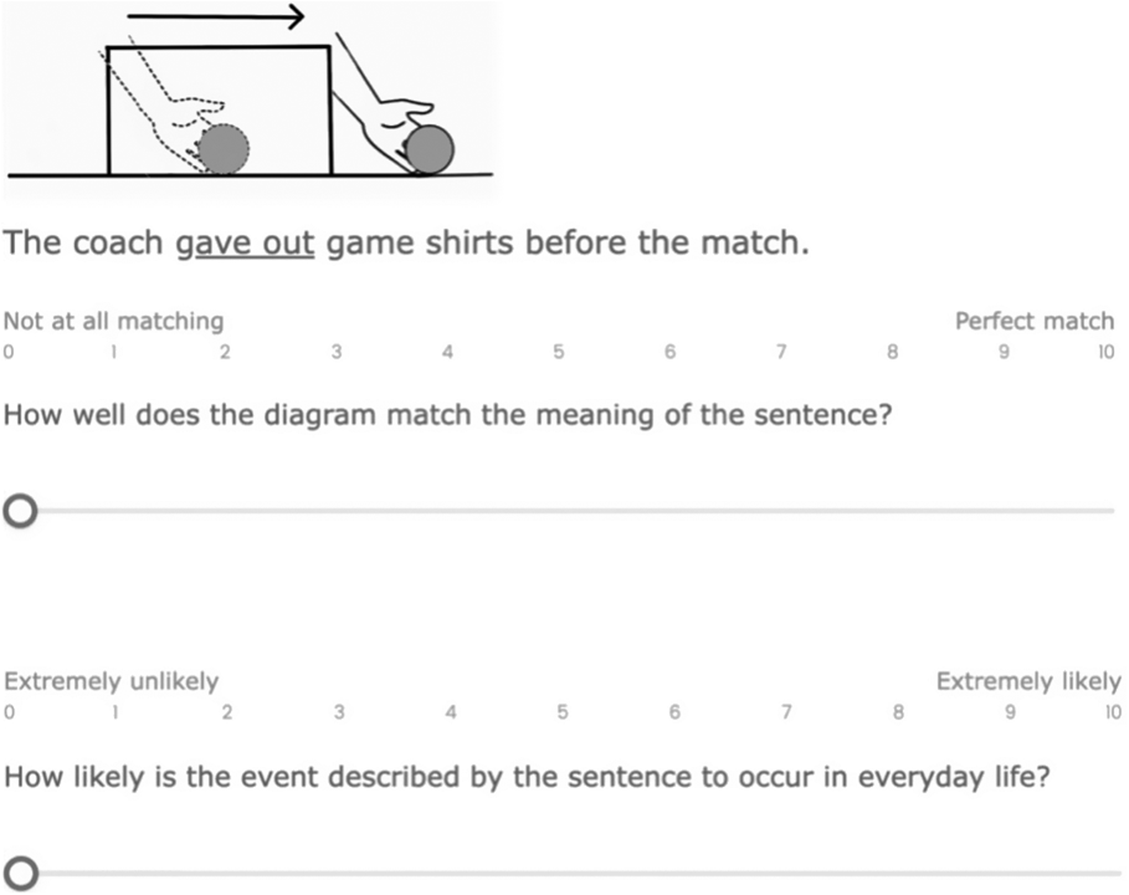Select number 0 on the likelihood scale
Screen dimensions: 1129x895
tap(8, 712)
